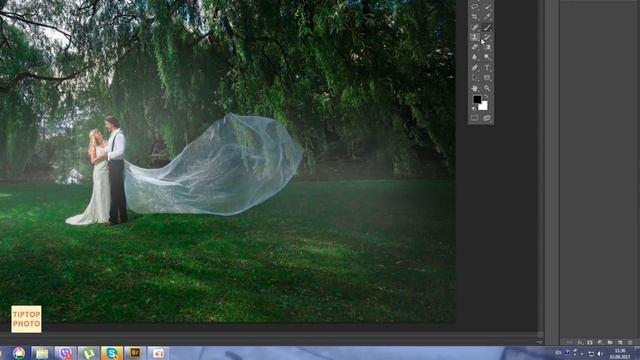Select the Dodge tool
The width and height of the screenshot is (640, 360).
click(x=487, y=58)
